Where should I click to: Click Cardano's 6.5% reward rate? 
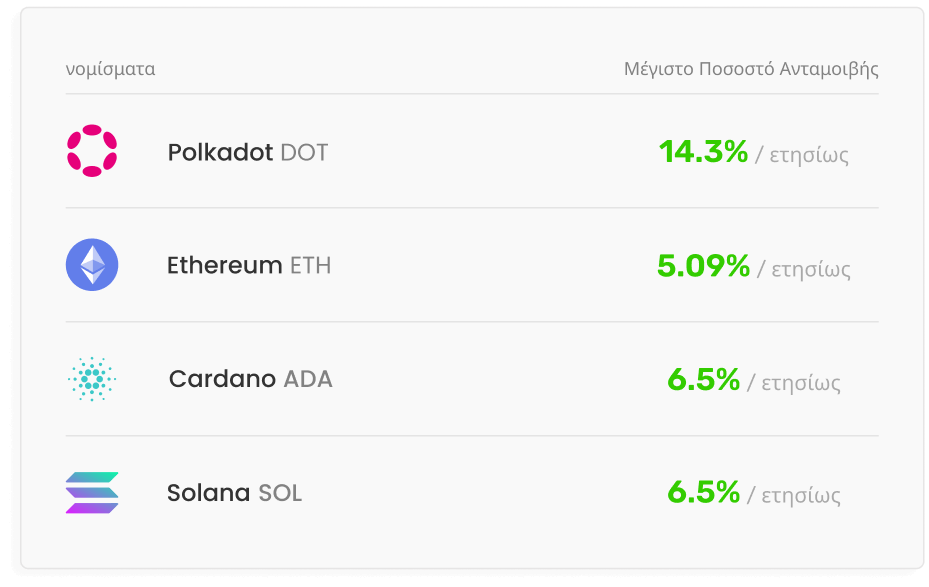703,380
